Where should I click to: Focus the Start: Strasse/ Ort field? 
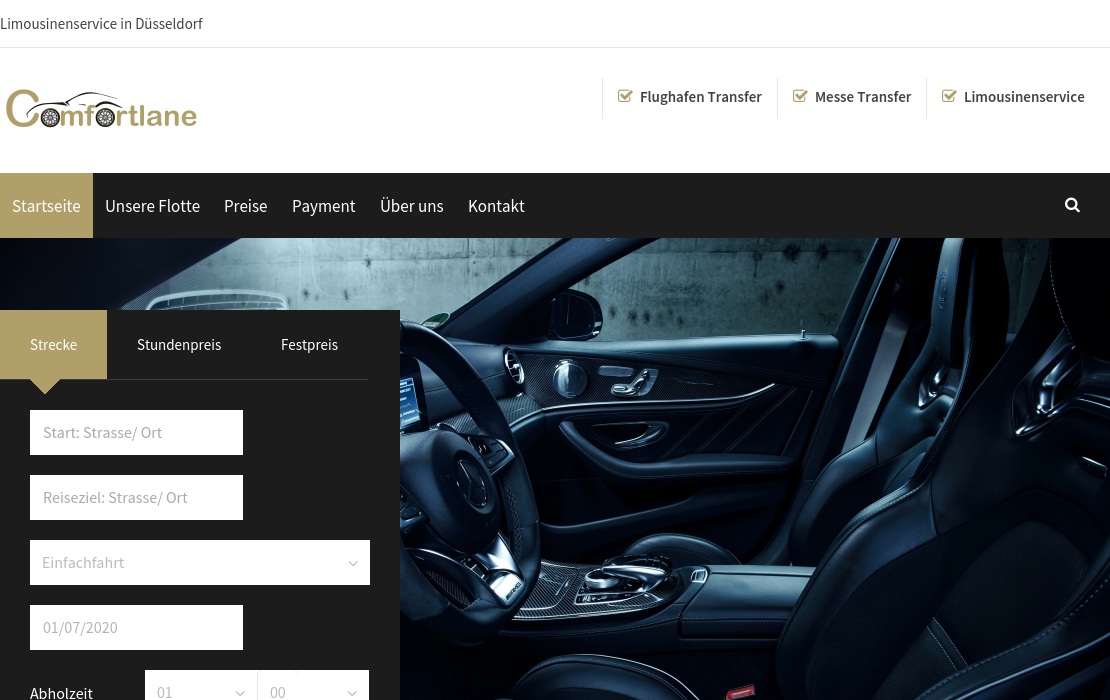[136, 433]
